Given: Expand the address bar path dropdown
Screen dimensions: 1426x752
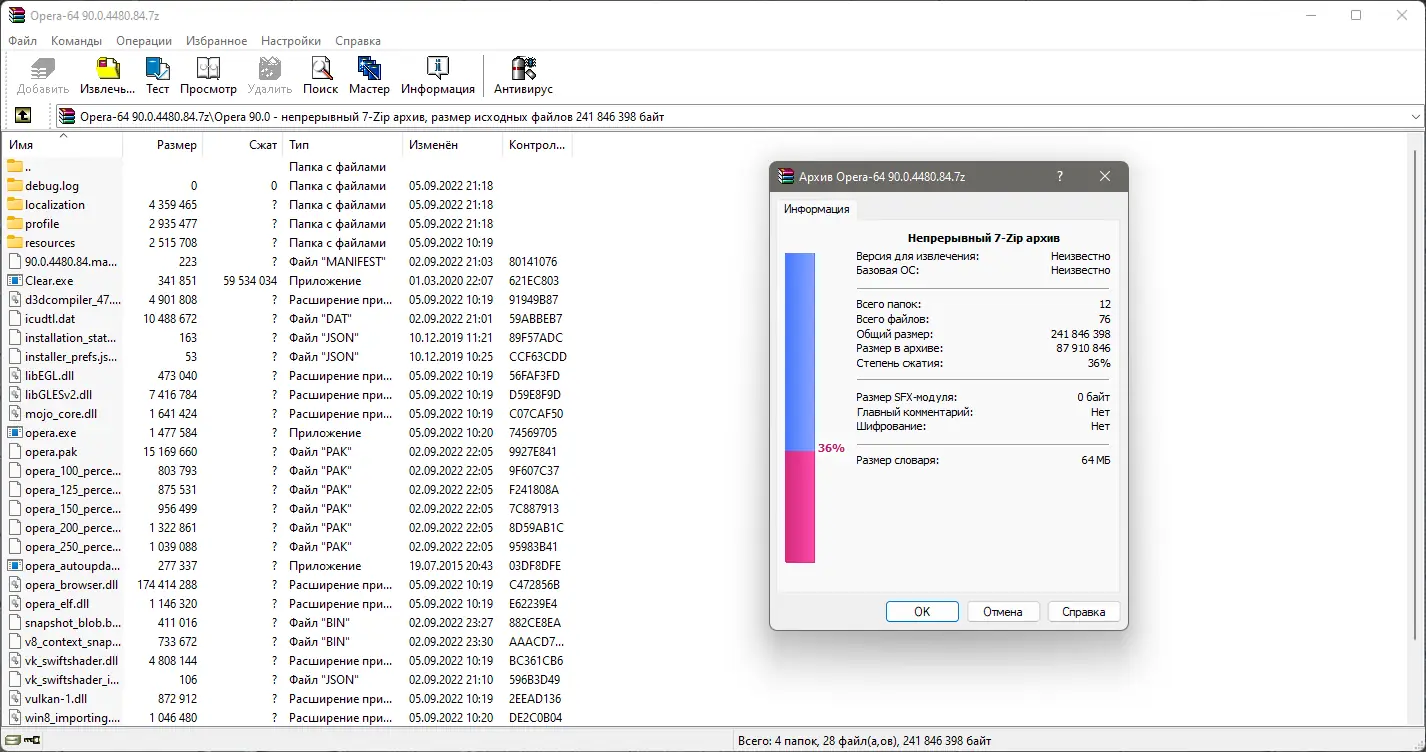Looking at the screenshot, I should point(1417,115).
